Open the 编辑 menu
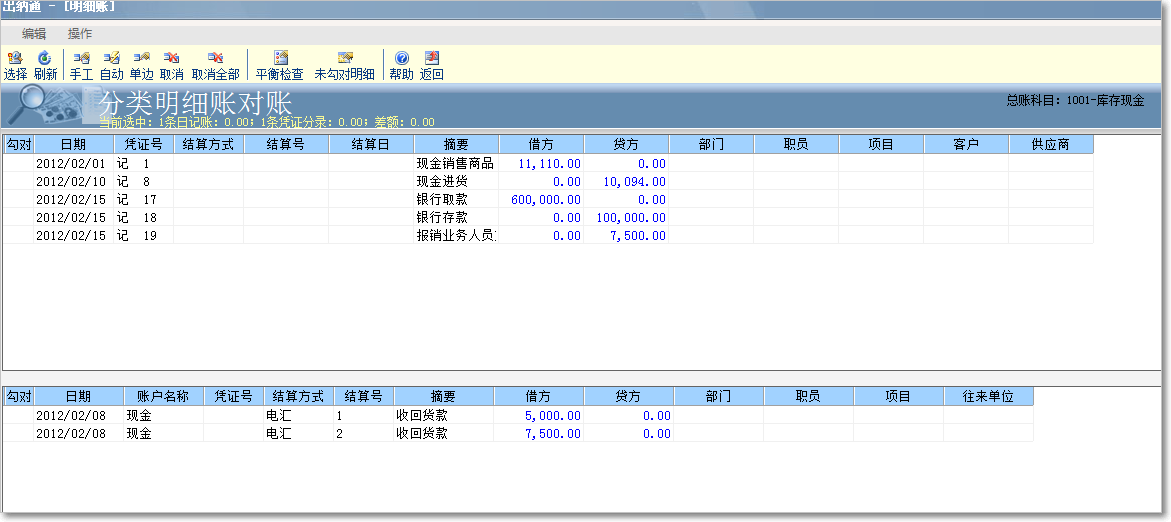1171x522 pixels. point(34,34)
